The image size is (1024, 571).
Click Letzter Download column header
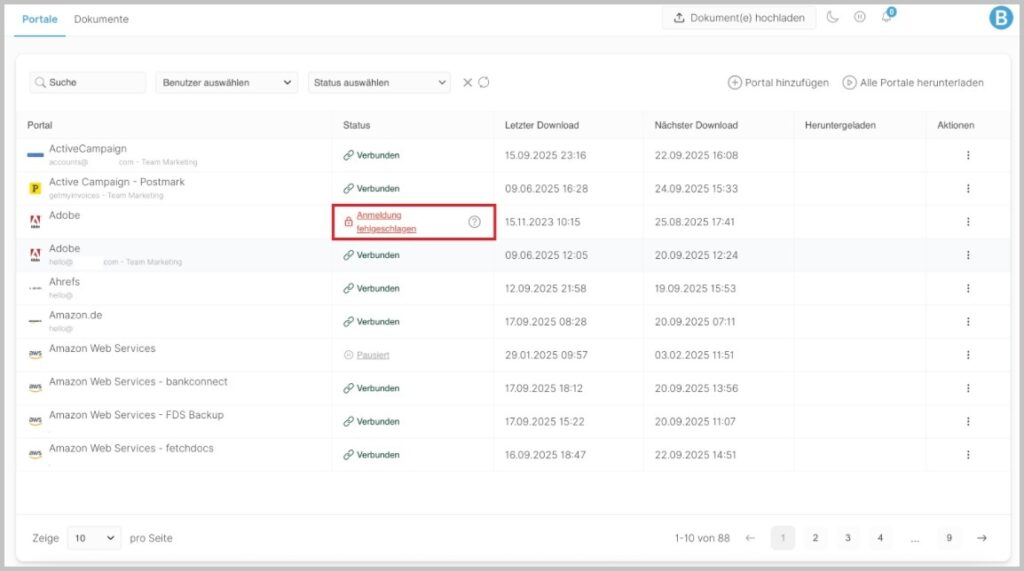point(541,125)
